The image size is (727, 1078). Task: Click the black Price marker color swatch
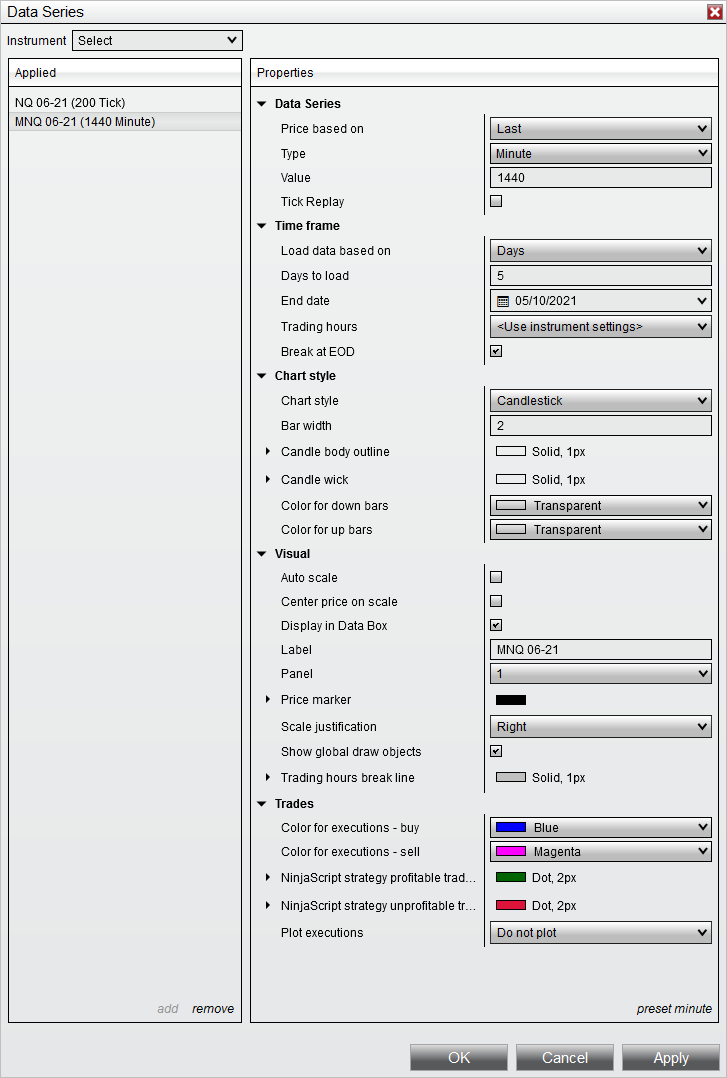coord(511,700)
